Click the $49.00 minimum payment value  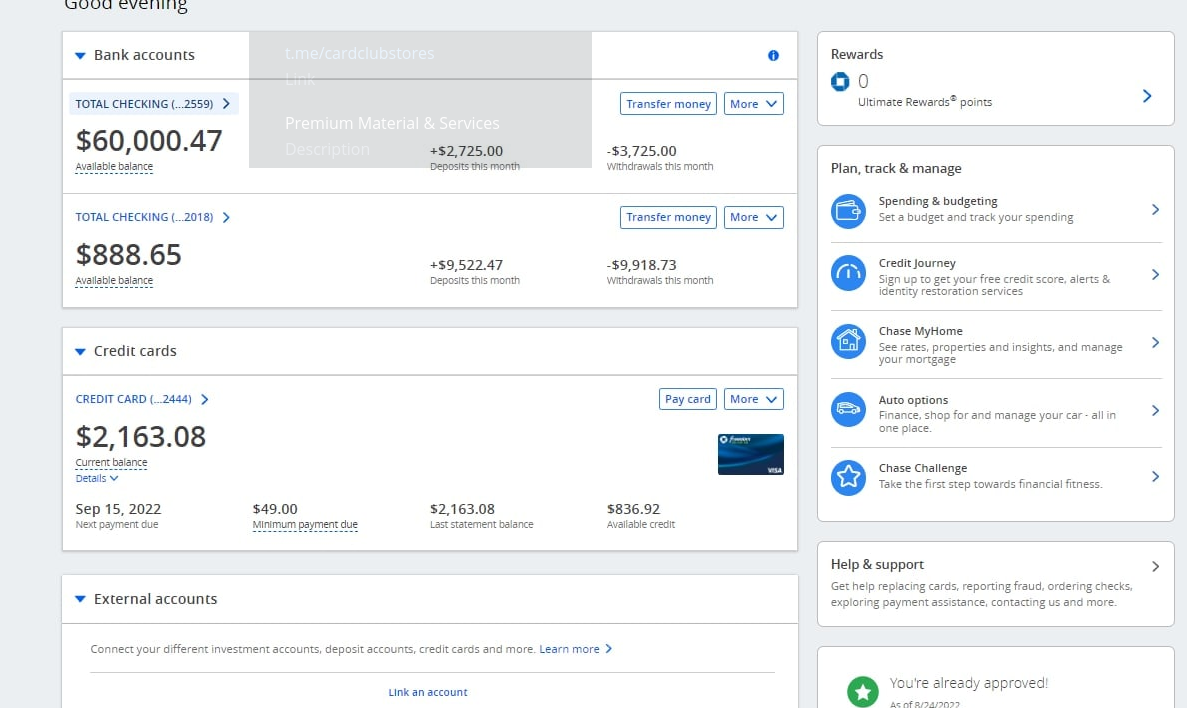coord(275,509)
